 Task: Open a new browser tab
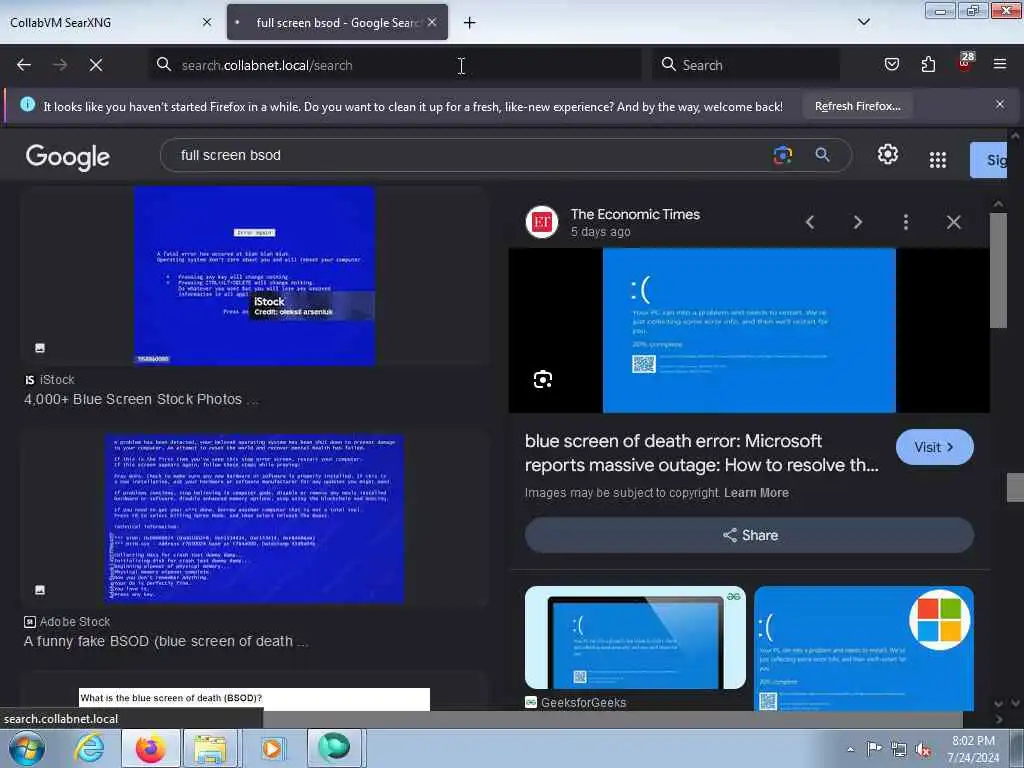click(x=469, y=23)
